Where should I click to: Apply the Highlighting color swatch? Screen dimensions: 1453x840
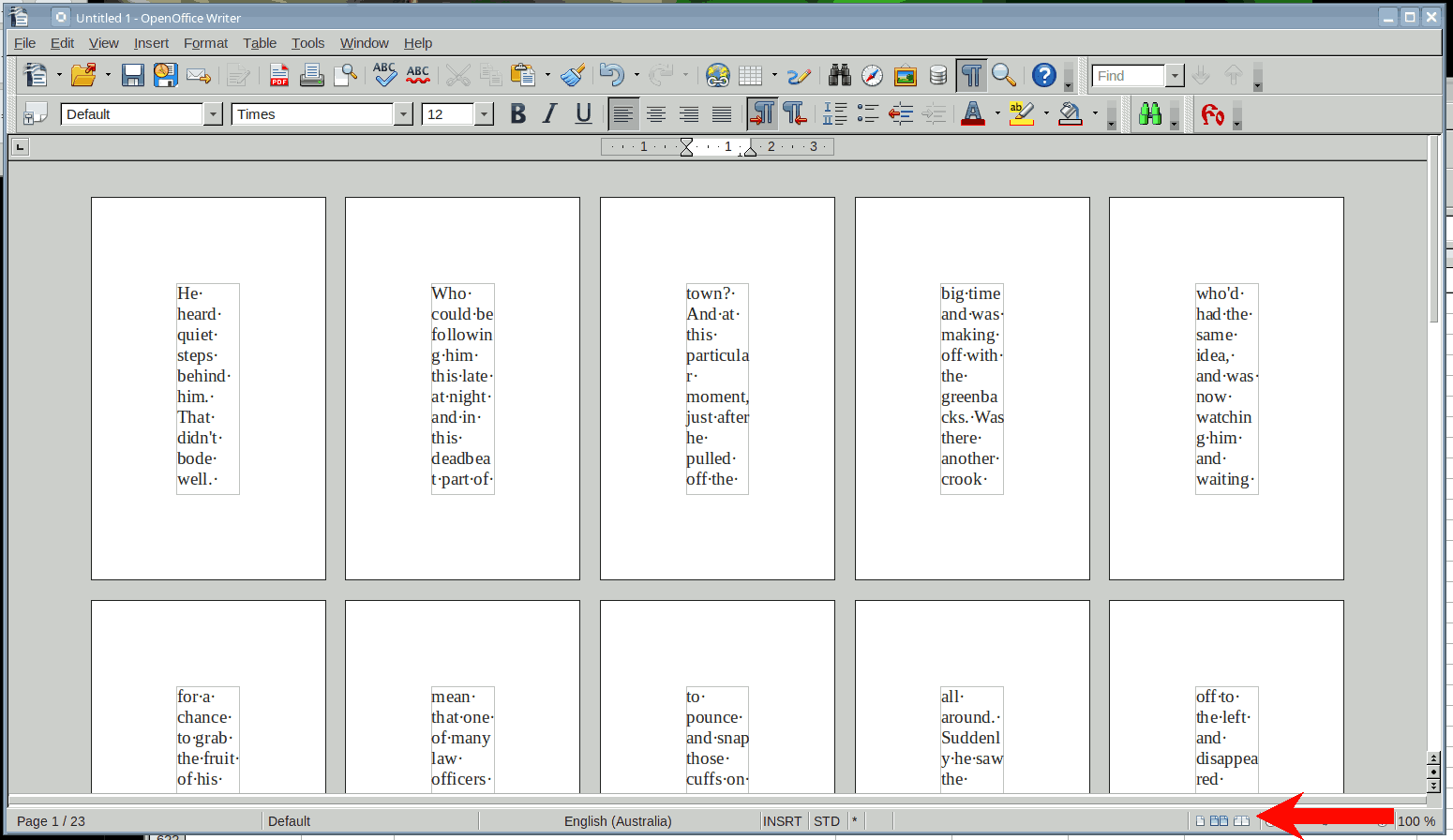1022,113
